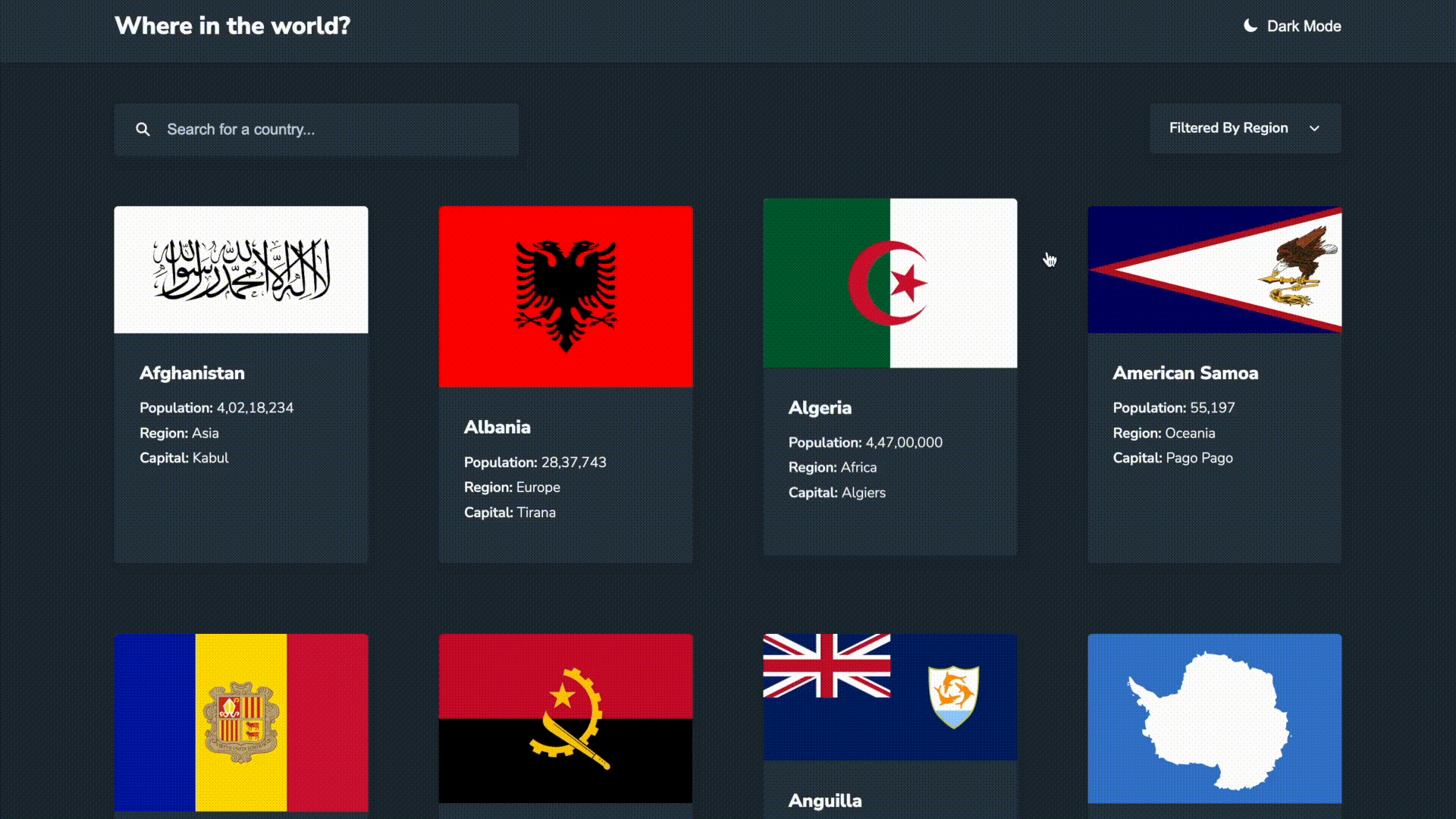Open the Antarctica flag image
This screenshot has height=819, width=1456.
tap(1215, 718)
